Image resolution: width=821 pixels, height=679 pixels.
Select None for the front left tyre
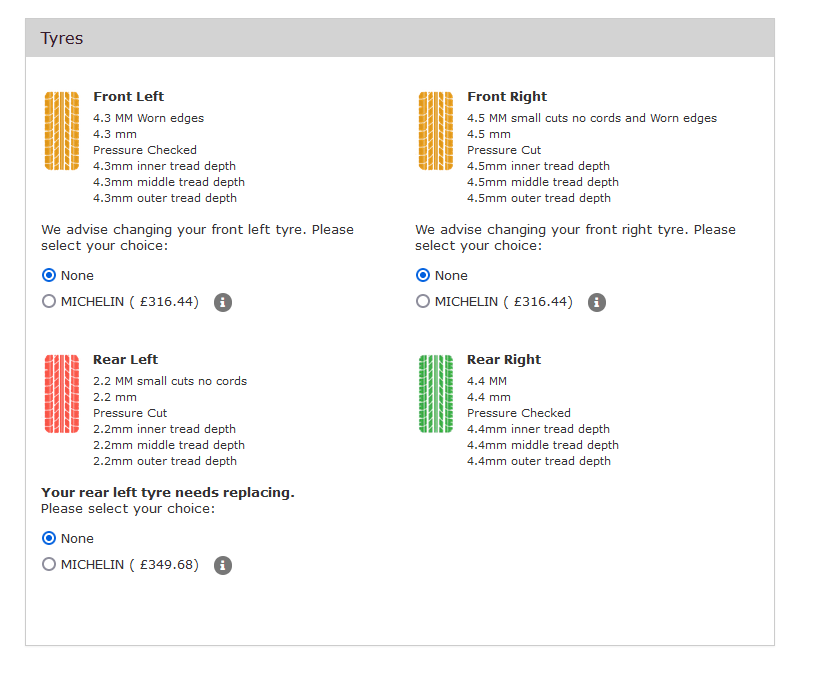point(49,275)
